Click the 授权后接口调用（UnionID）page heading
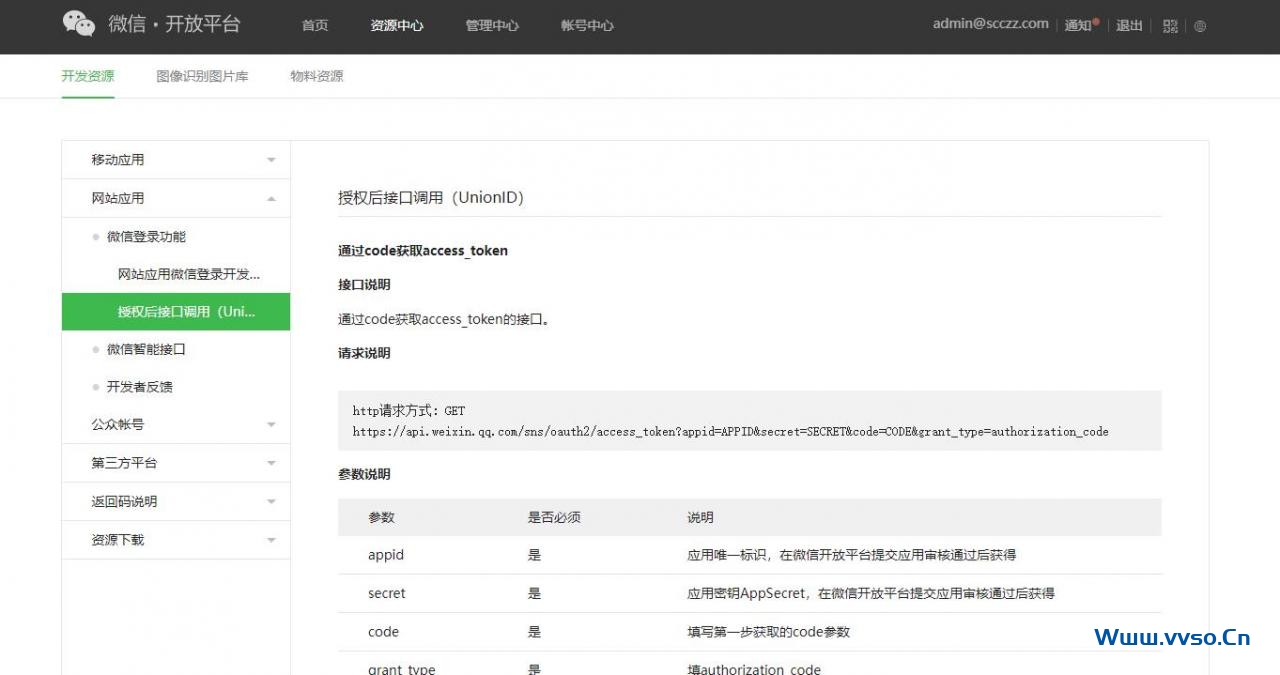Image resolution: width=1280 pixels, height=675 pixels. click(431, 198)
